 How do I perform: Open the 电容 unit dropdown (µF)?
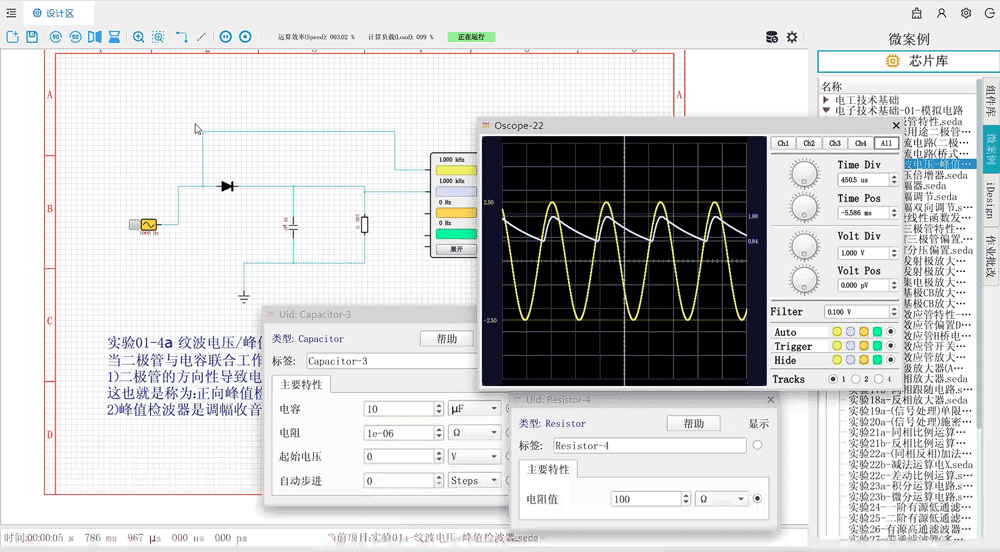[474, 409]
